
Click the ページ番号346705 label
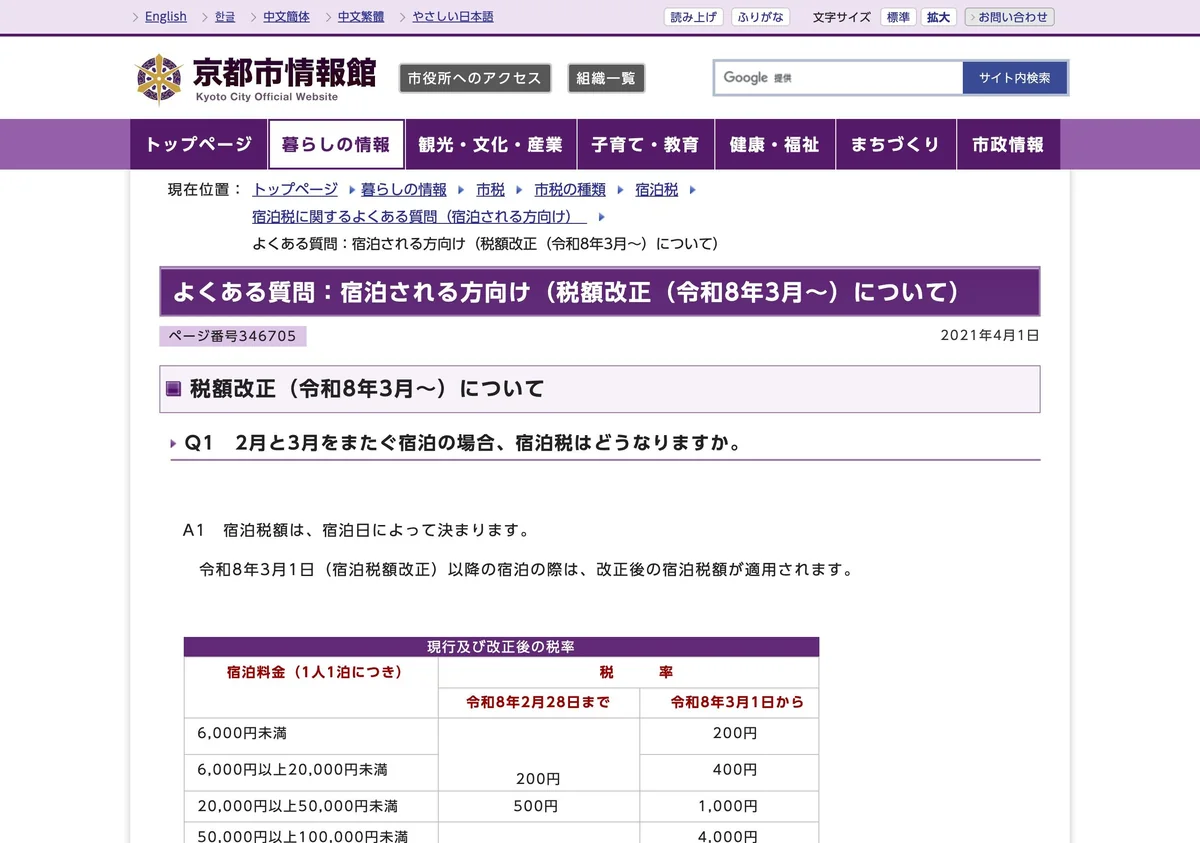232,336
